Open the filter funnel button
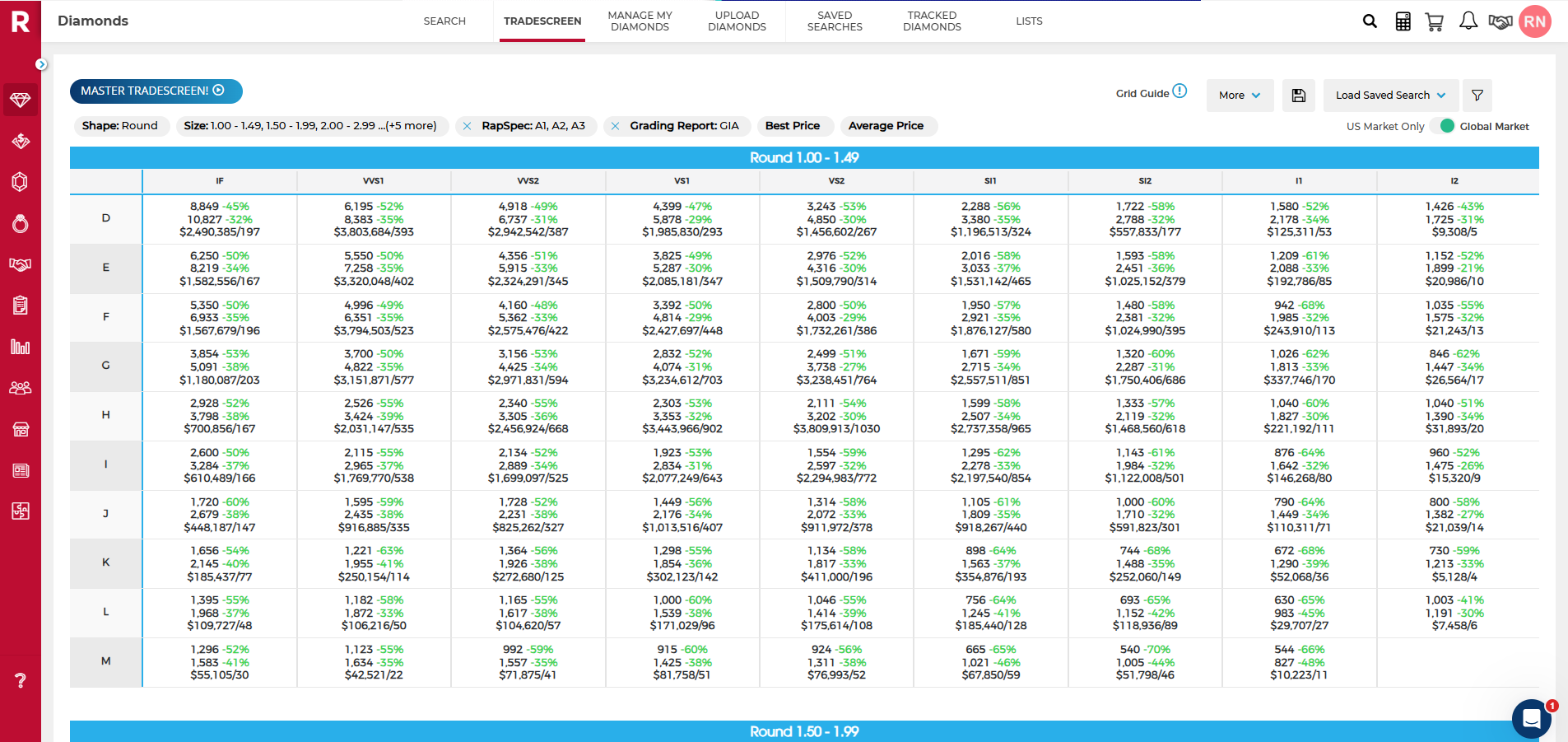 coord(1477,96)
